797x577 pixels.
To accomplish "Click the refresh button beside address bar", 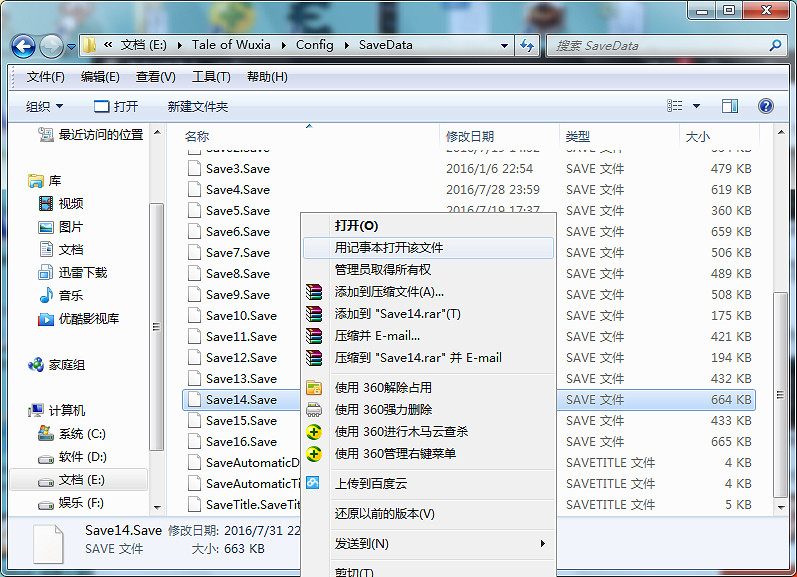I will (x=528, y=45).
